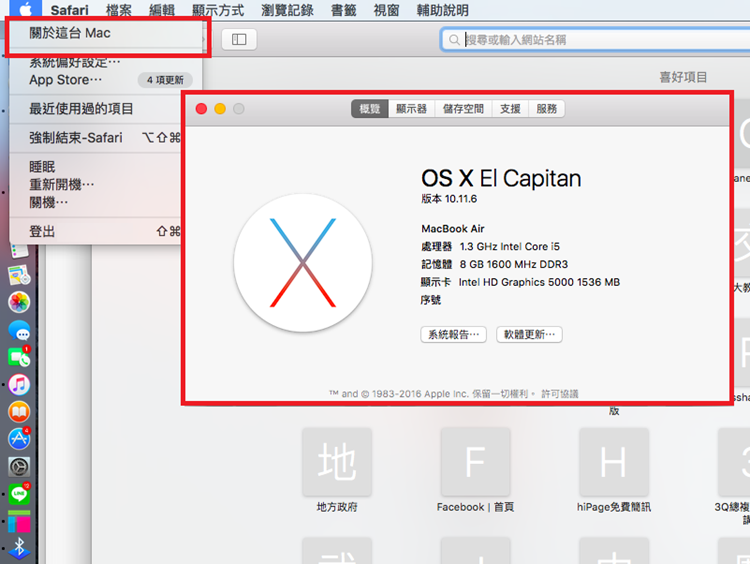
Task: Open the 輔助說明 menu
Action: (442, 10)
